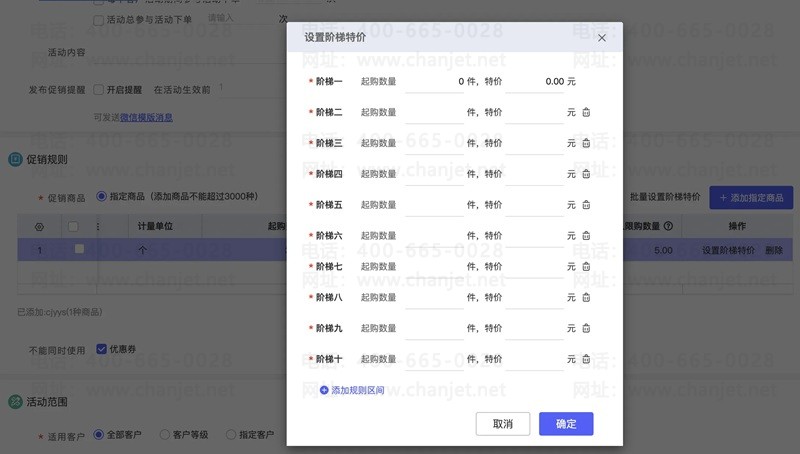Delete tier 阶梯八 with trash icon
This screenshot has width=800, height=454.
(586, 297)
